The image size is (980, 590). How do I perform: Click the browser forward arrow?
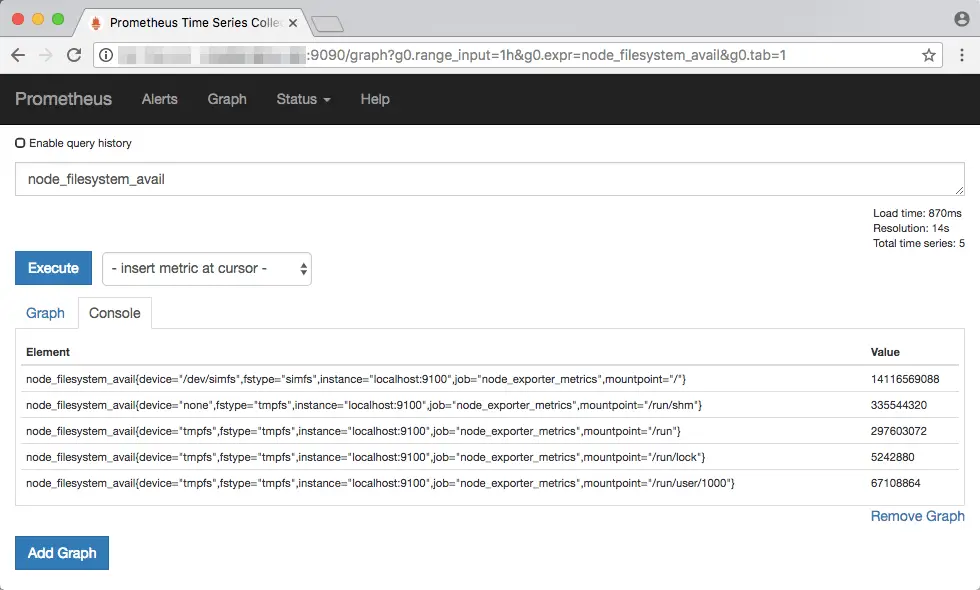(46, 55)
